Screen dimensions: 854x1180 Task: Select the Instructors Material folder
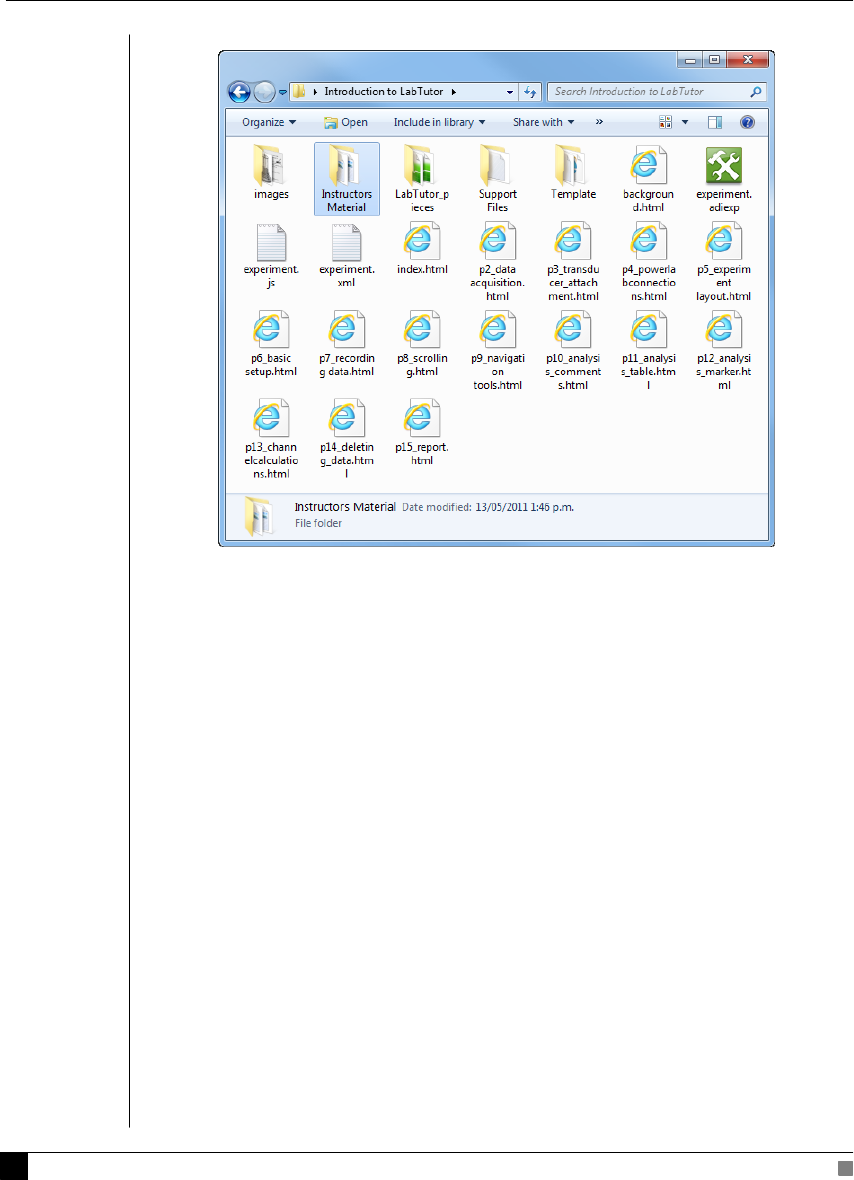pyautogui.click(x=346, y=179)
